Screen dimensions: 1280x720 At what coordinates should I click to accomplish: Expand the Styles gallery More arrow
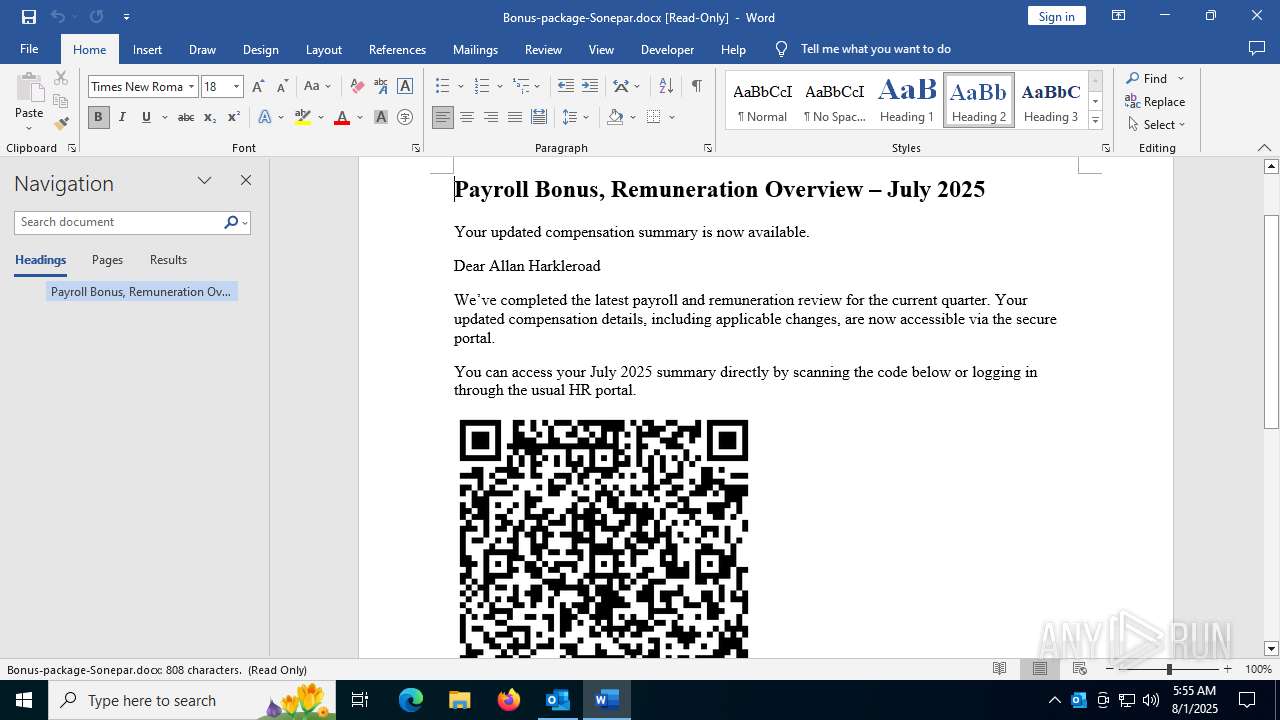[x=1095, y=120]
